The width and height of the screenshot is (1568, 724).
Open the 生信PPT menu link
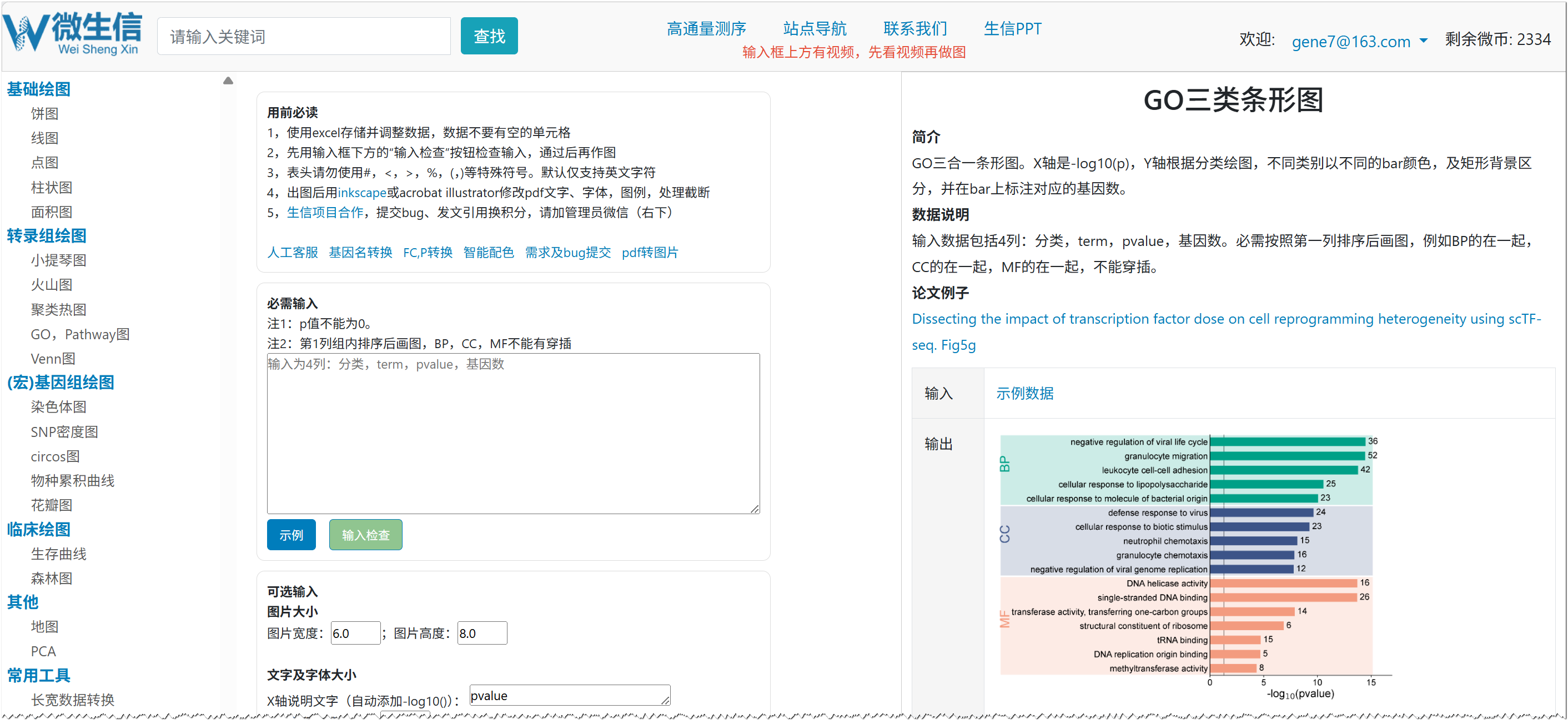point(1012,29)
